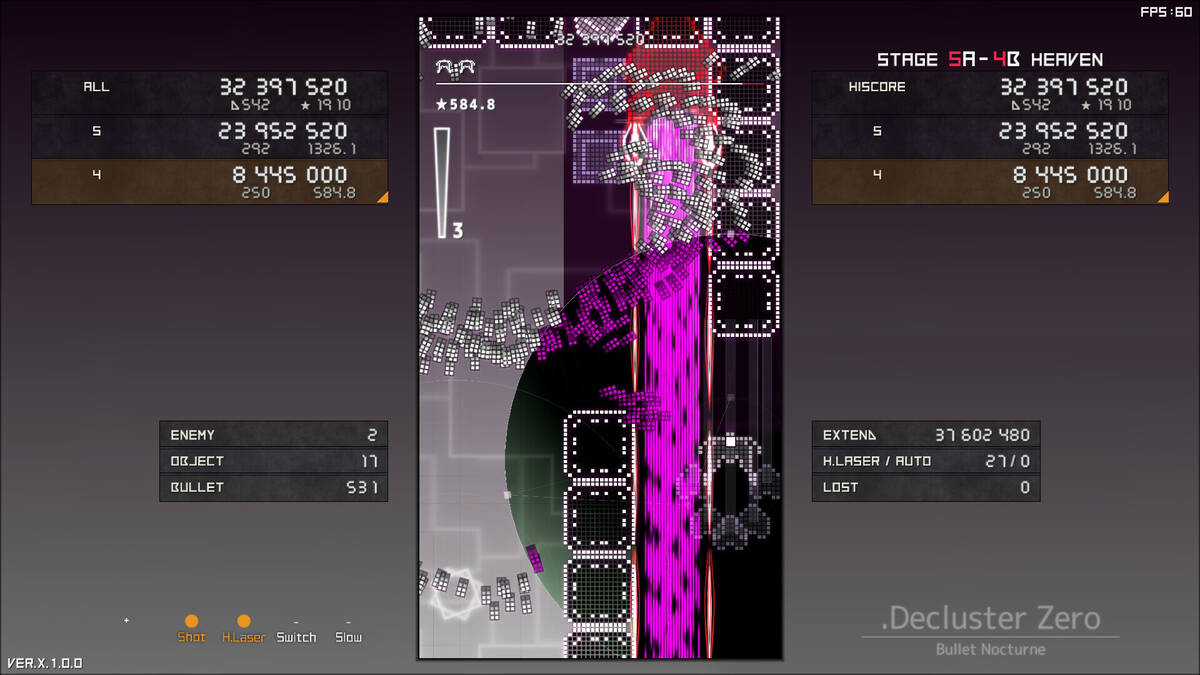1200x675 pixels.
Task: Click the triangle 542 value under ALL score
Action: click(250, 105)
